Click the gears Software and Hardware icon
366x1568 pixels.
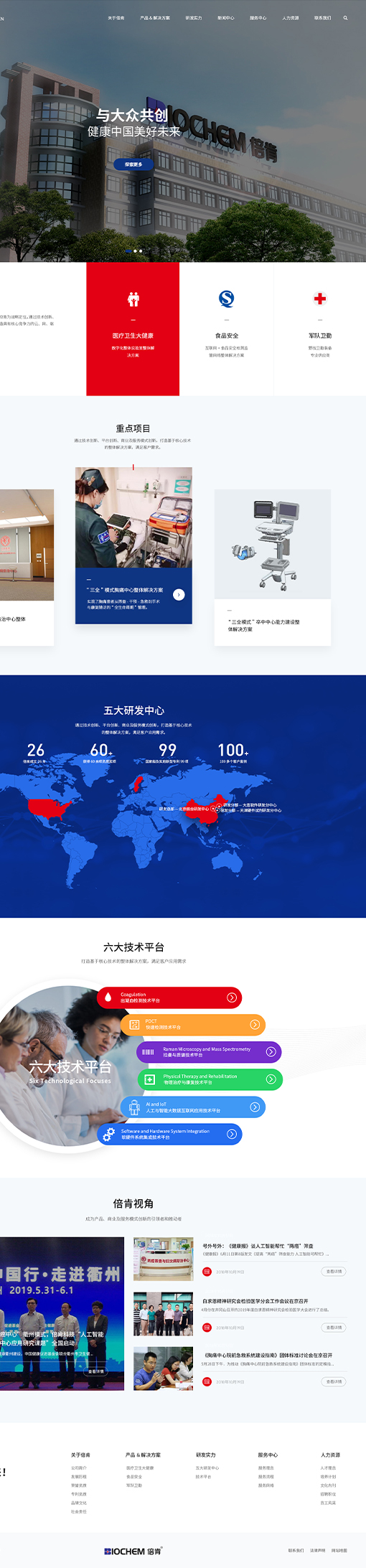[x=108, y=1135]
